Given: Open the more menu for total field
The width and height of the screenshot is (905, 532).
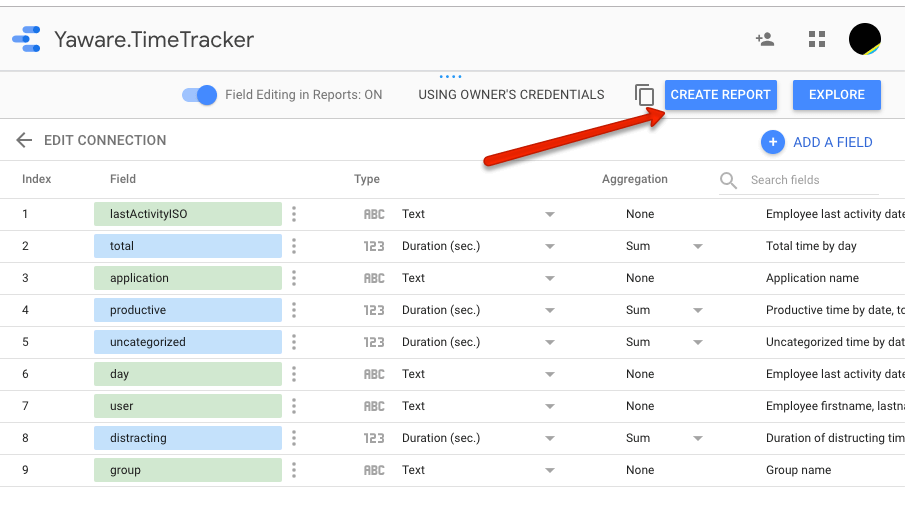Looking at the screenshot, I should 294,246.
